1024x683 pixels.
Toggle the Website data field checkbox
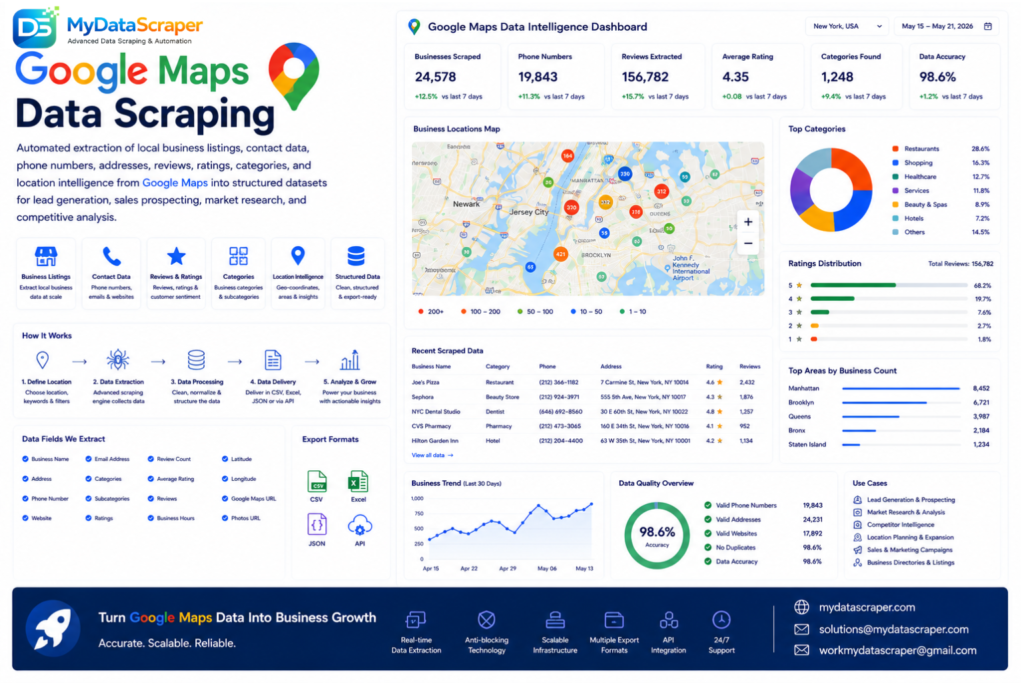point(25,518)
